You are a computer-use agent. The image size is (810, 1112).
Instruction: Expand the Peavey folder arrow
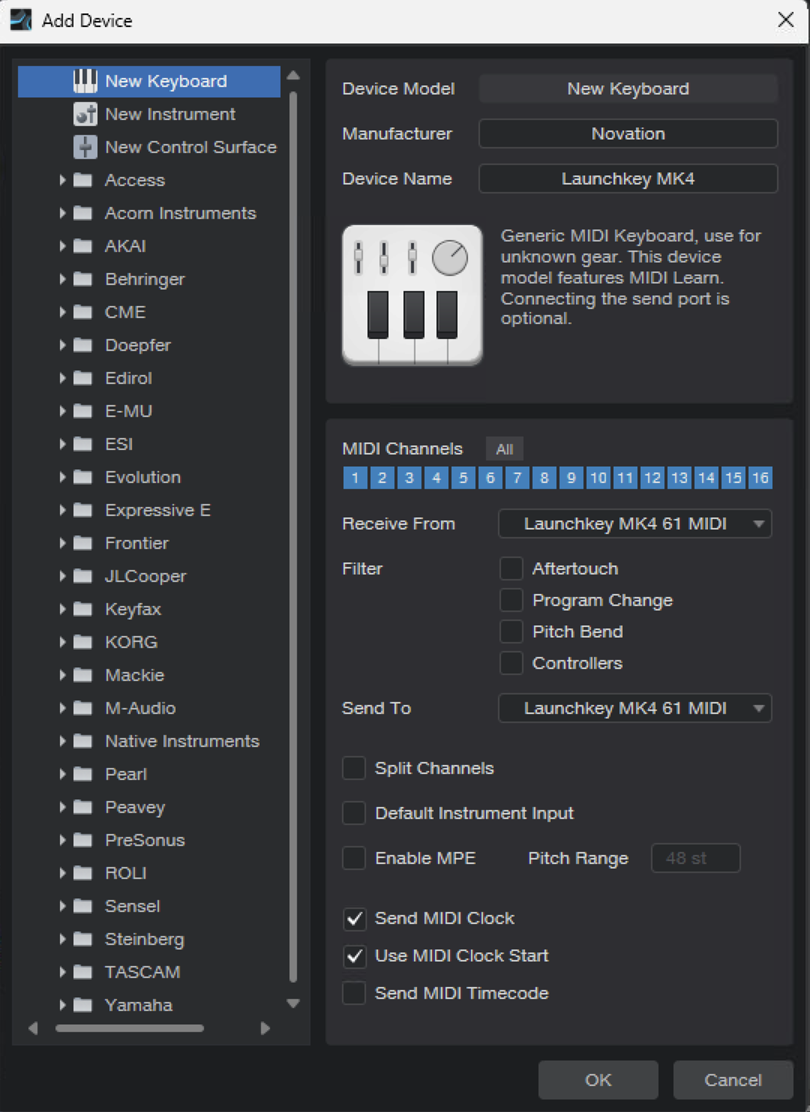click(63, 807)
